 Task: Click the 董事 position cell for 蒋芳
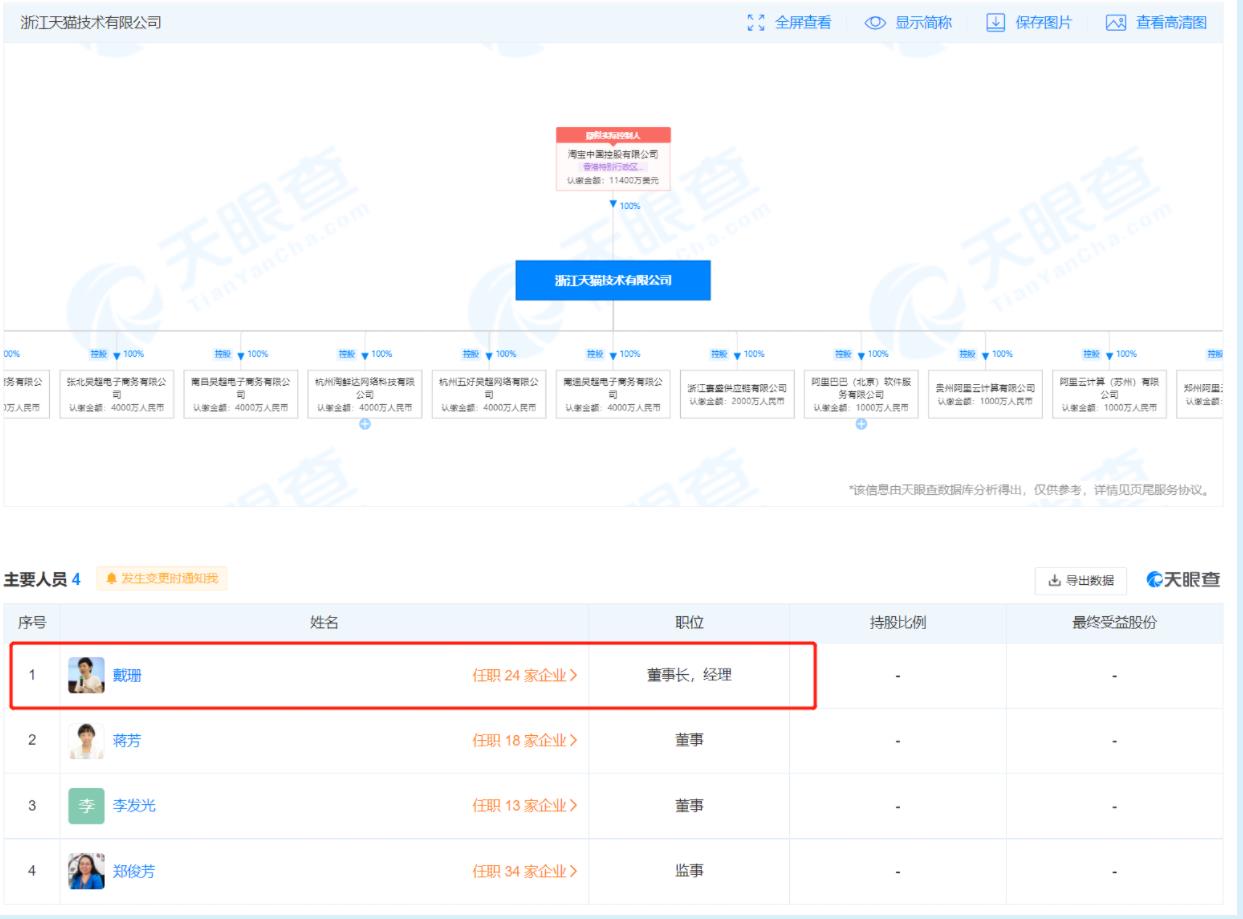(x=690, y=740)
